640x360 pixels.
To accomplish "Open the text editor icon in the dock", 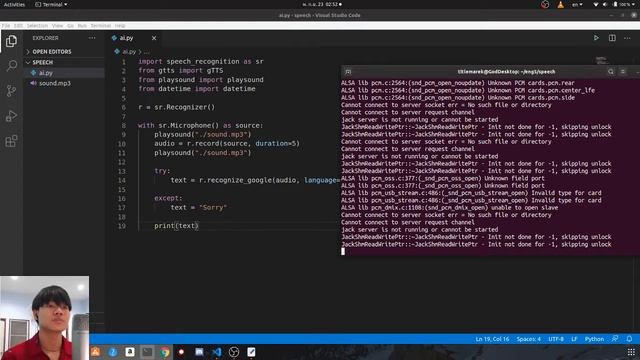I will coord(251,352).
